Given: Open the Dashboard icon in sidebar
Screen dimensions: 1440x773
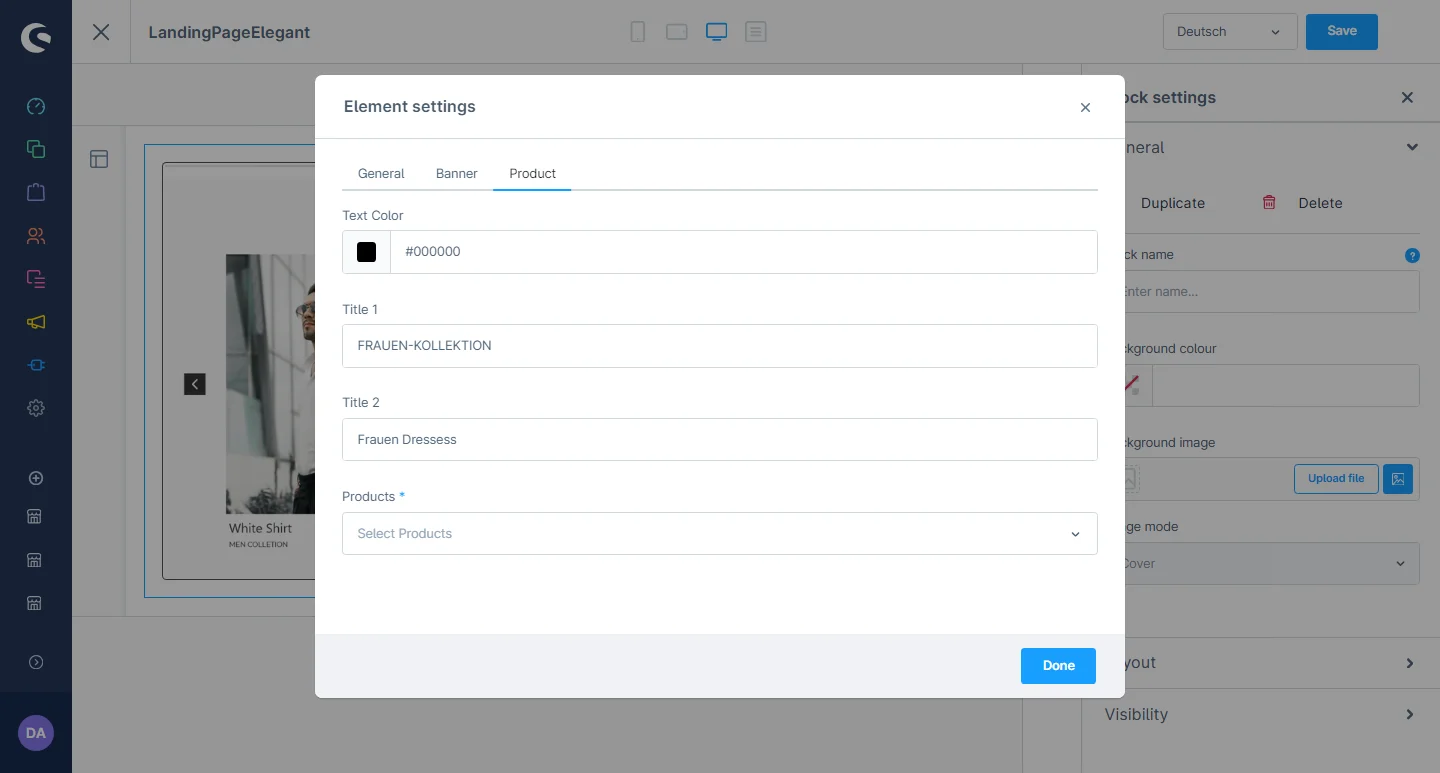Looking at the screenshot, I should pos(36,107).
